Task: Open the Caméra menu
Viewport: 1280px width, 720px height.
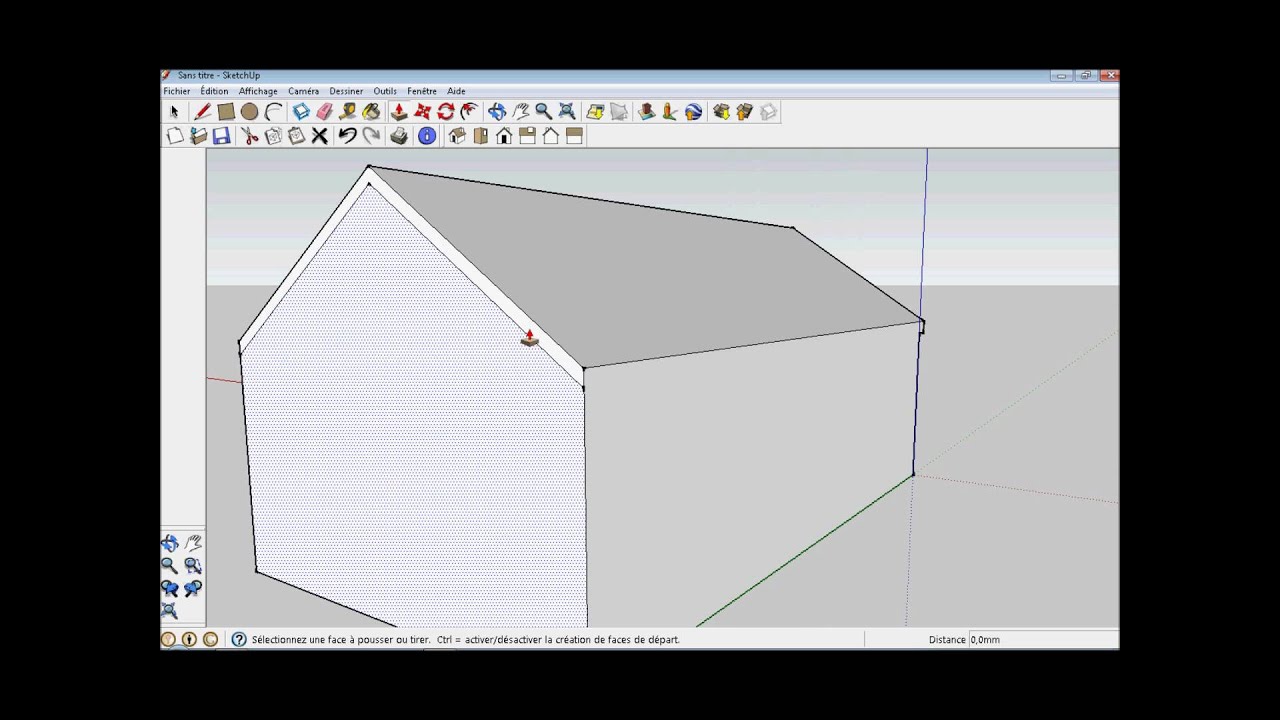Action: [304, 91]
